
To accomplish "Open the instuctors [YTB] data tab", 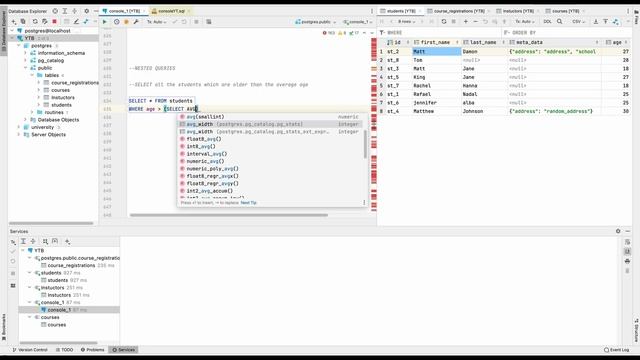I will click(x=518, y=11).
